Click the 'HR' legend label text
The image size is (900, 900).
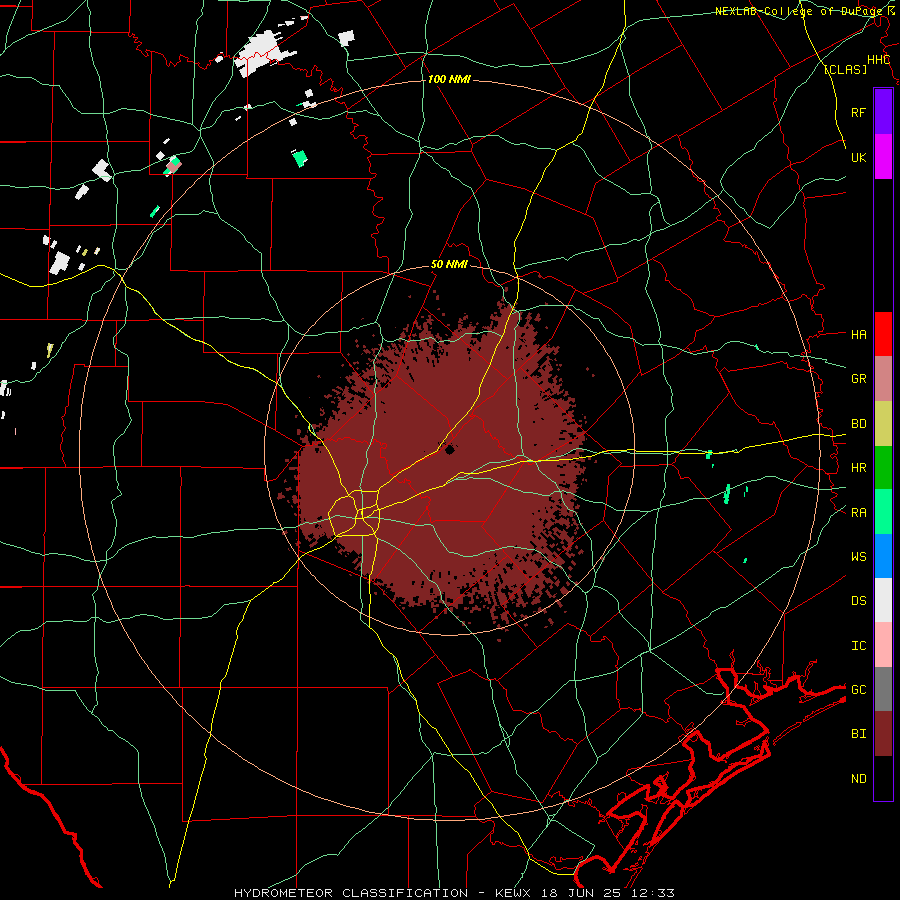(x=858, y=468)
